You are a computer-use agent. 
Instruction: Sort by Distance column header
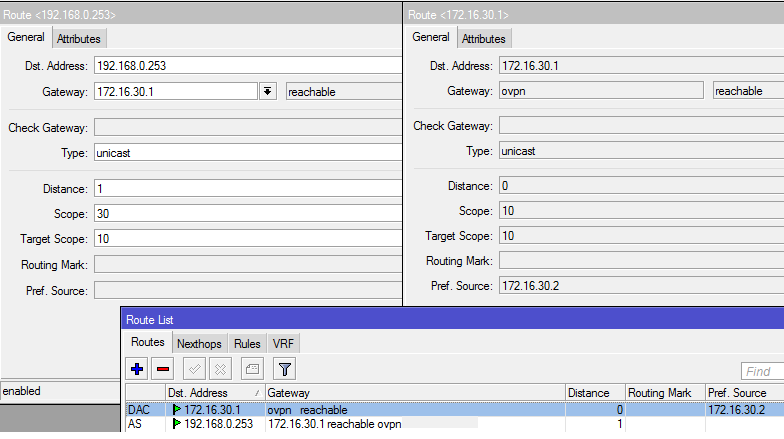tap(595, 393)
